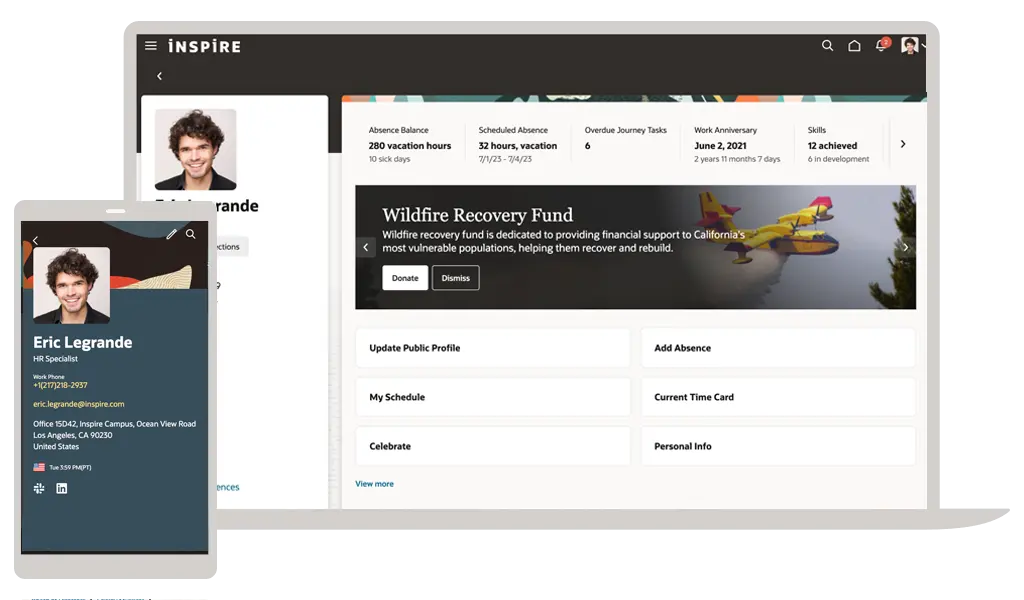Dismiss the Wildfire Recovery Fund banner
Image resolution: width=1024 pixels, height=600 pixels.
[455, 278]
